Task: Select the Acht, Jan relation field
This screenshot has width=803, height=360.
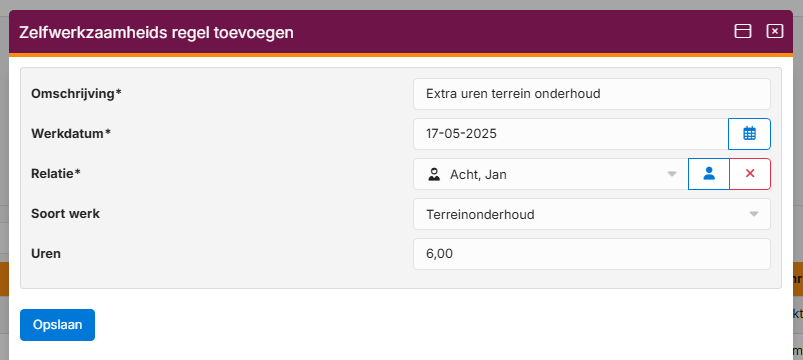Action: [551, 174]
